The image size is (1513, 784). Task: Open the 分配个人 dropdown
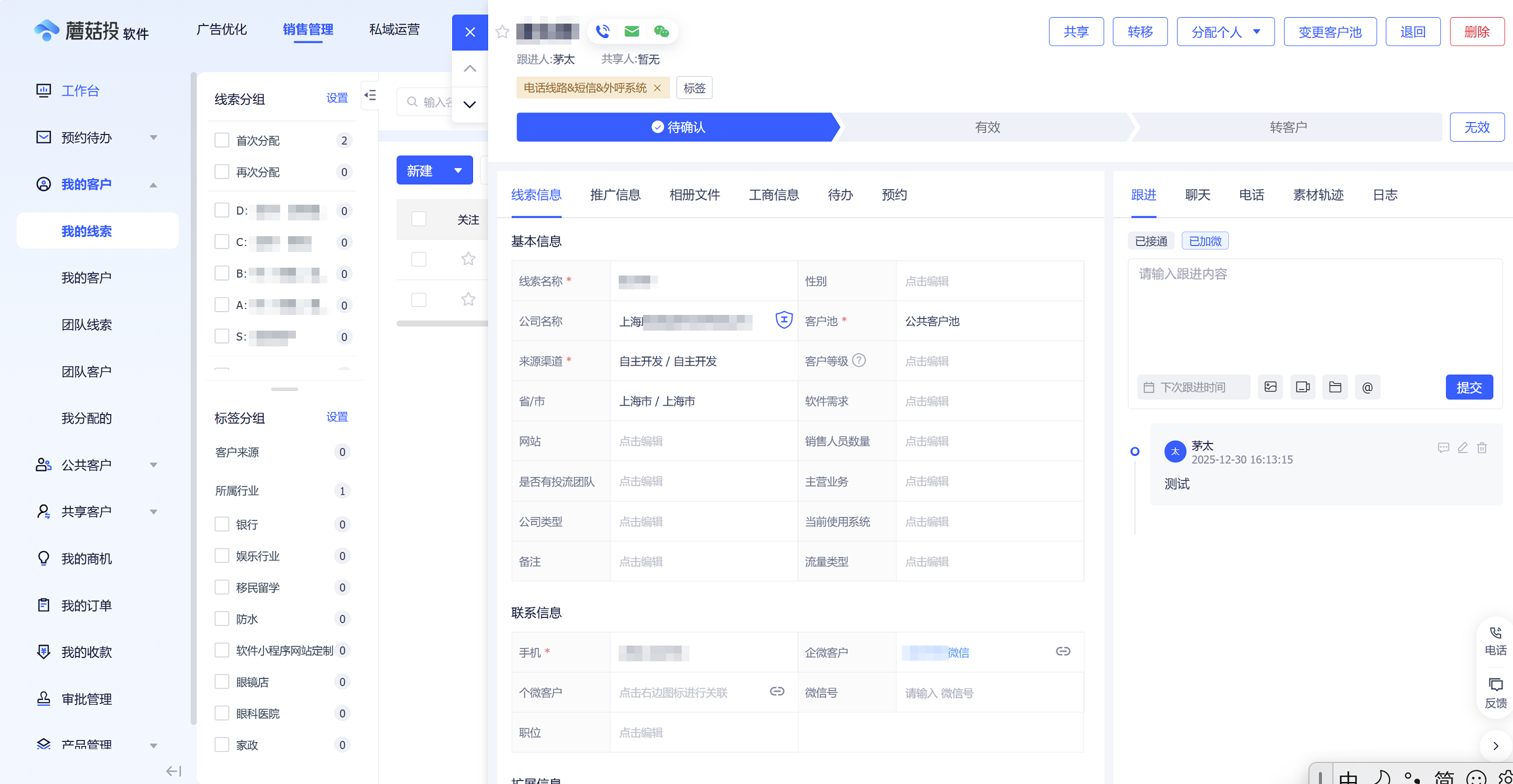[1225, 31]
